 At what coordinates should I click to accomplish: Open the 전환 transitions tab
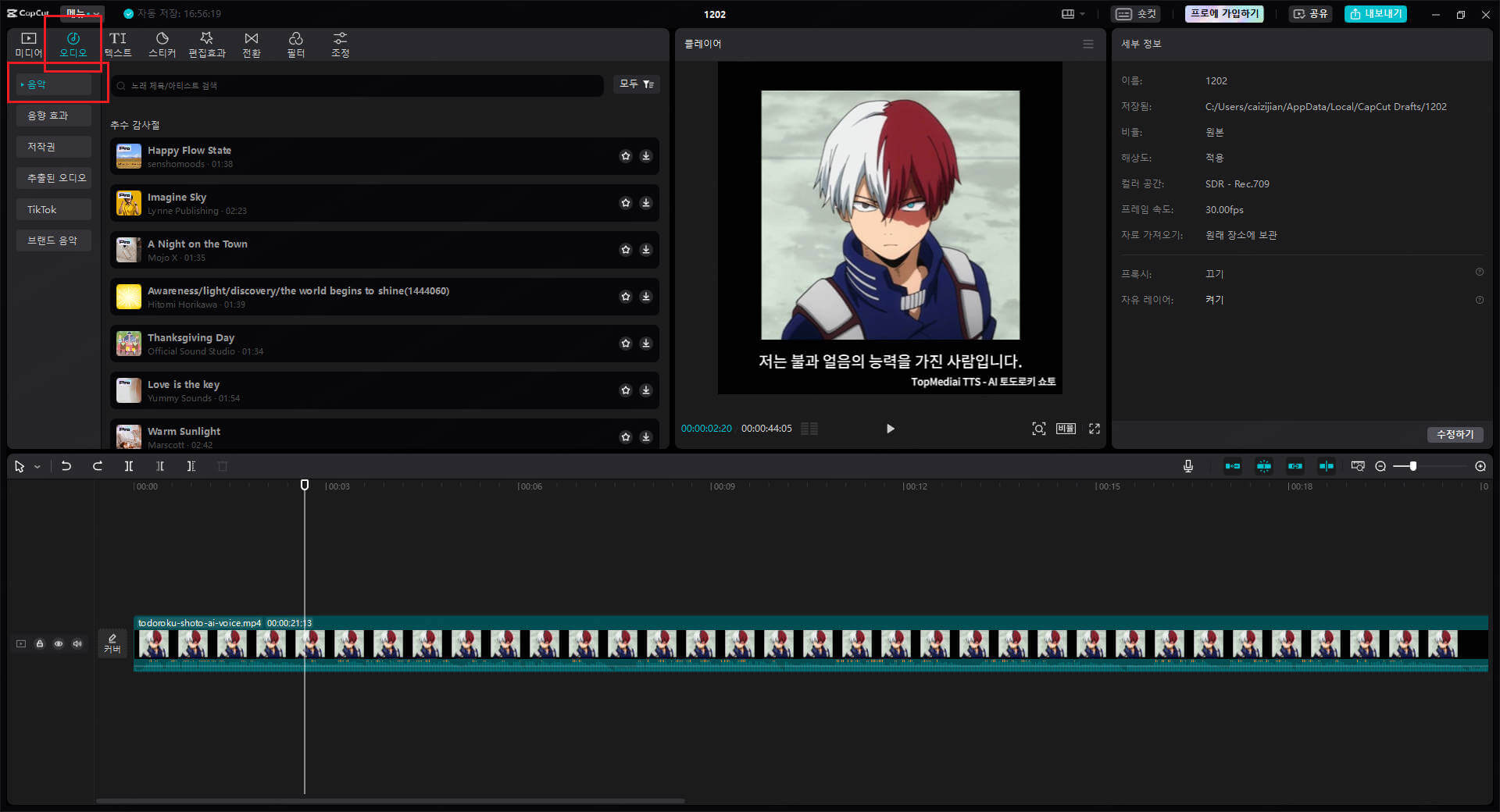pos(251,45)
